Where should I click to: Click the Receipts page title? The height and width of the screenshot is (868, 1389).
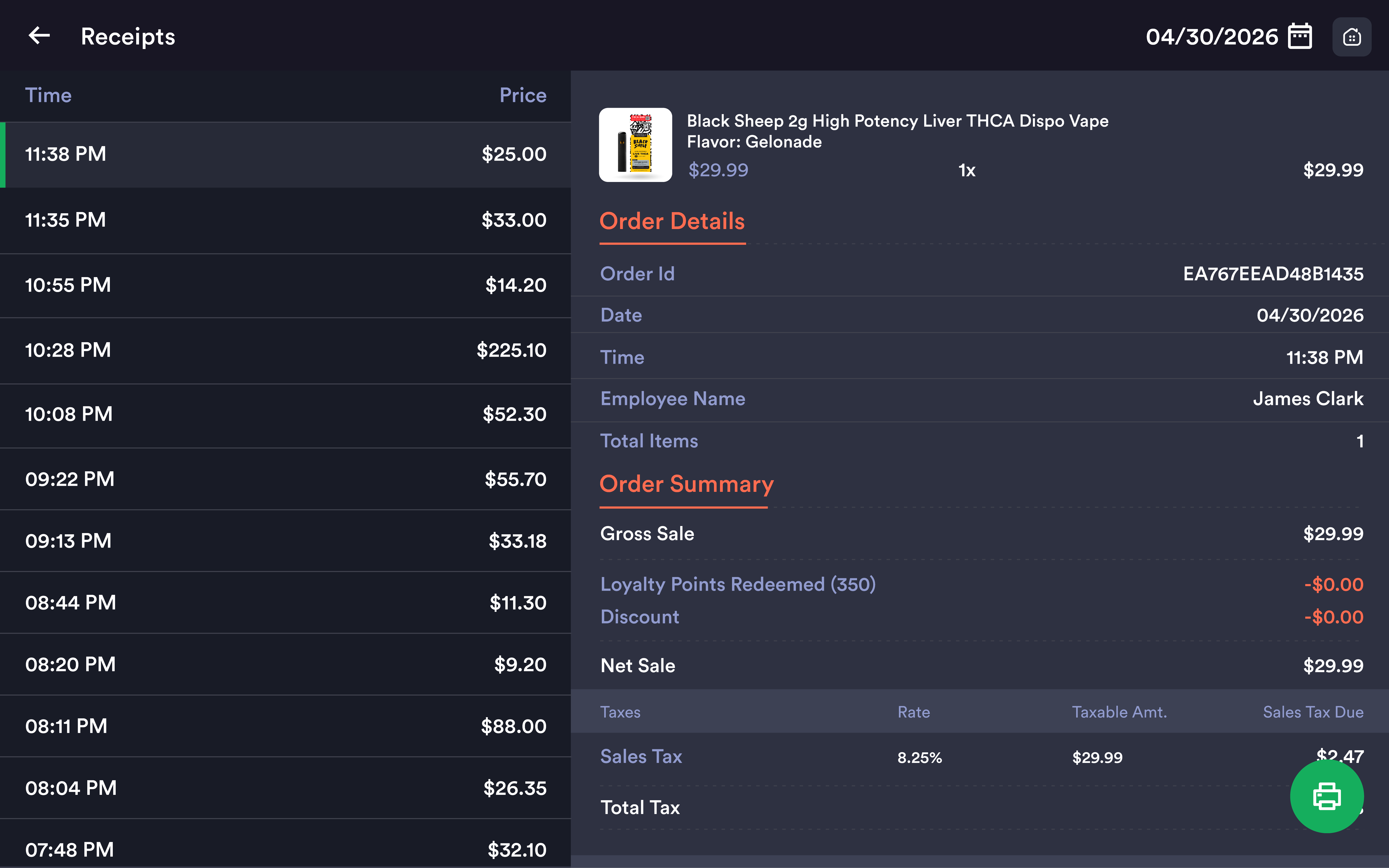128,37
